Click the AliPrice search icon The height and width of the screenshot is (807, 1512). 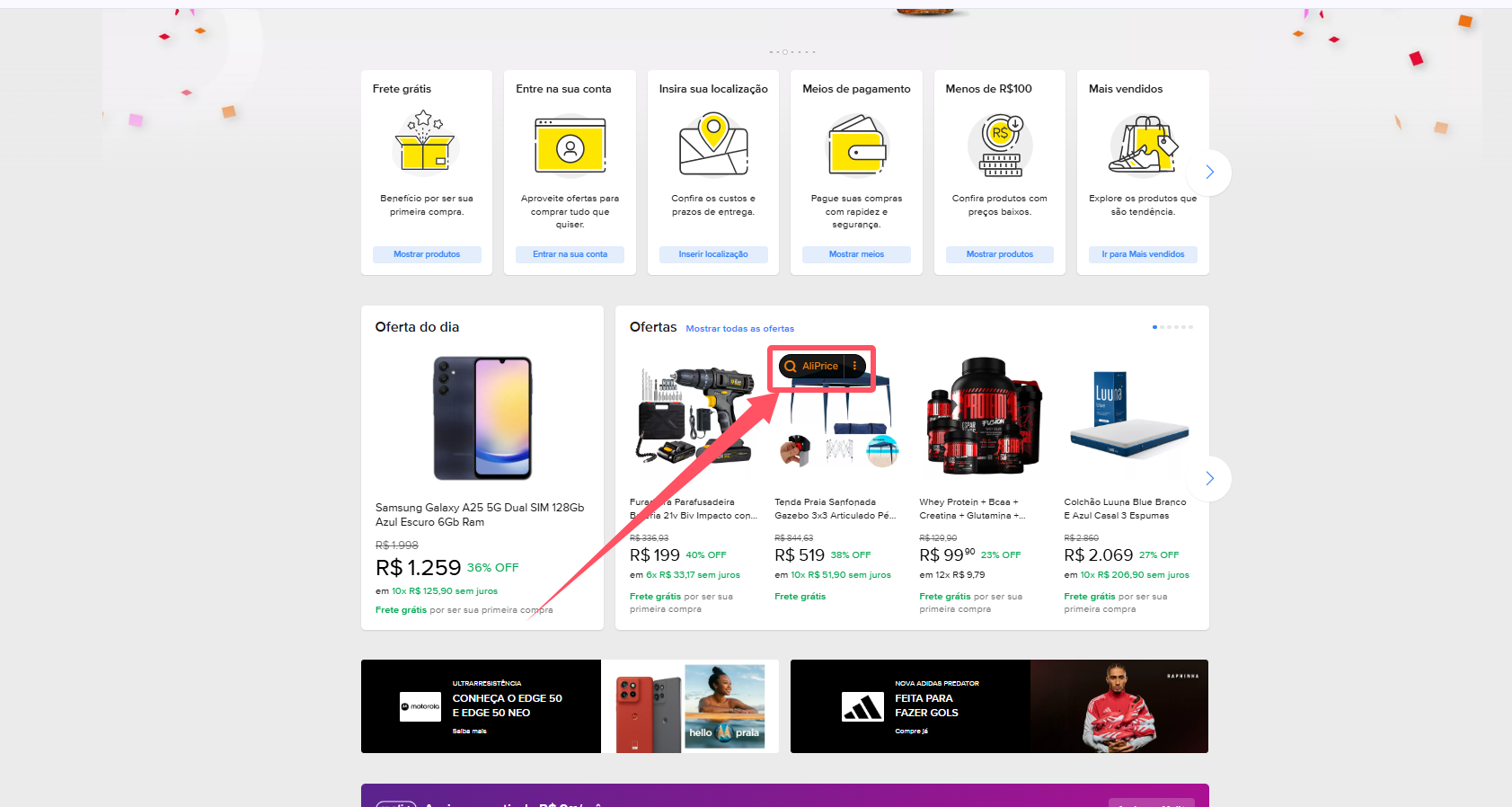click(x=791, y=366)
